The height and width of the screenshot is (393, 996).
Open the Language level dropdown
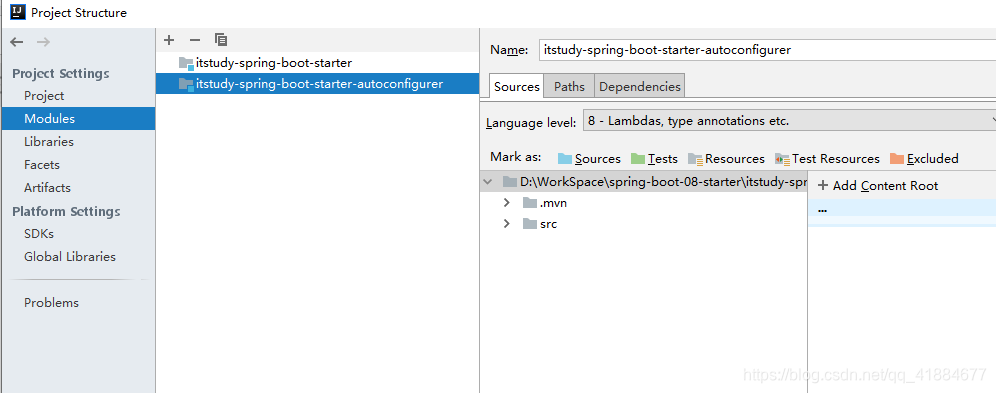(x=789, y=121)
